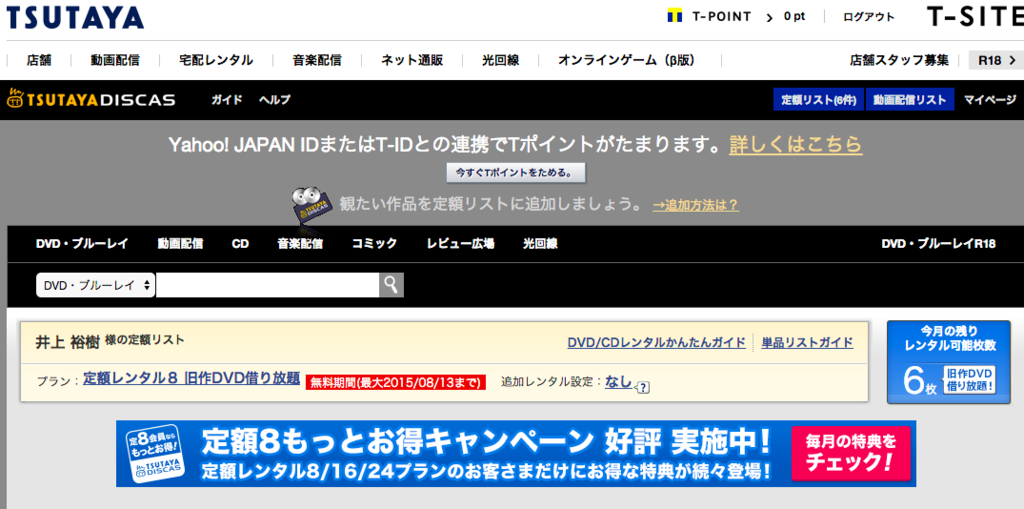The height and width of the screenshot is (509, 1024).
Task: Click the TSUTAYA DISCAS logo
Action: tap(91, 100)
